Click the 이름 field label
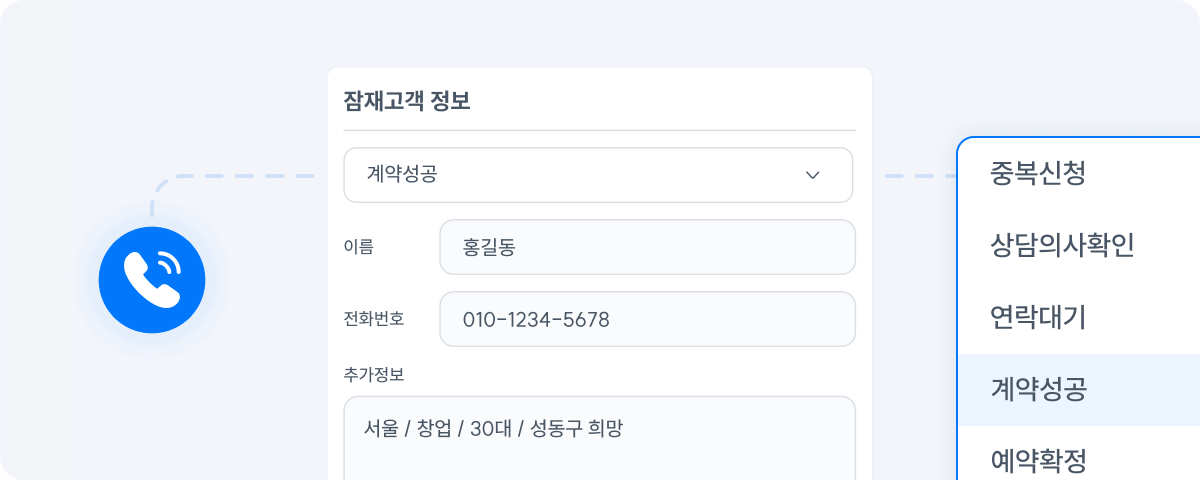The width and height of the screenshot is (1200, 480). [x=358, y=247]
